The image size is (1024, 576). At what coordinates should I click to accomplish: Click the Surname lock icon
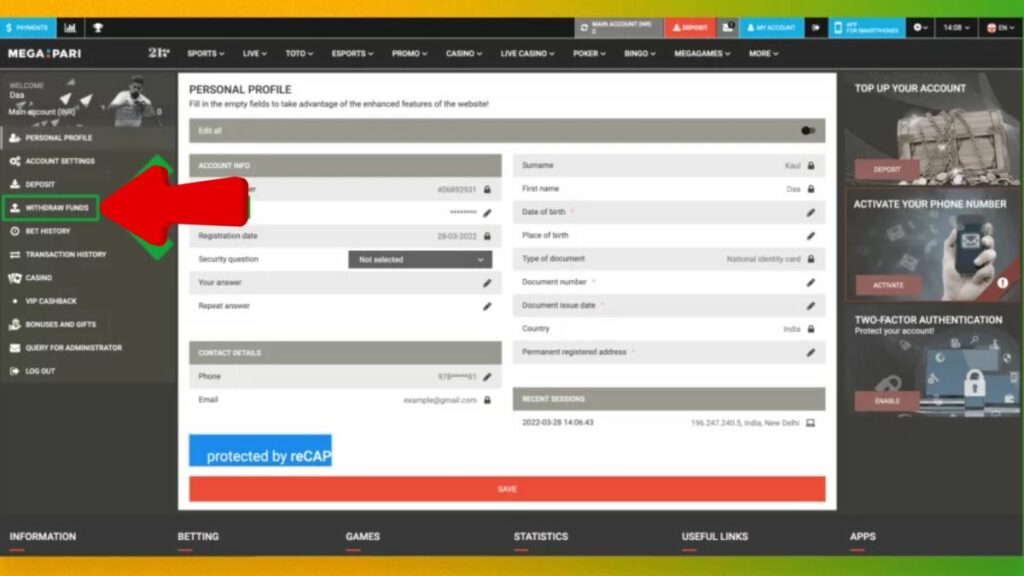(811, 165)
